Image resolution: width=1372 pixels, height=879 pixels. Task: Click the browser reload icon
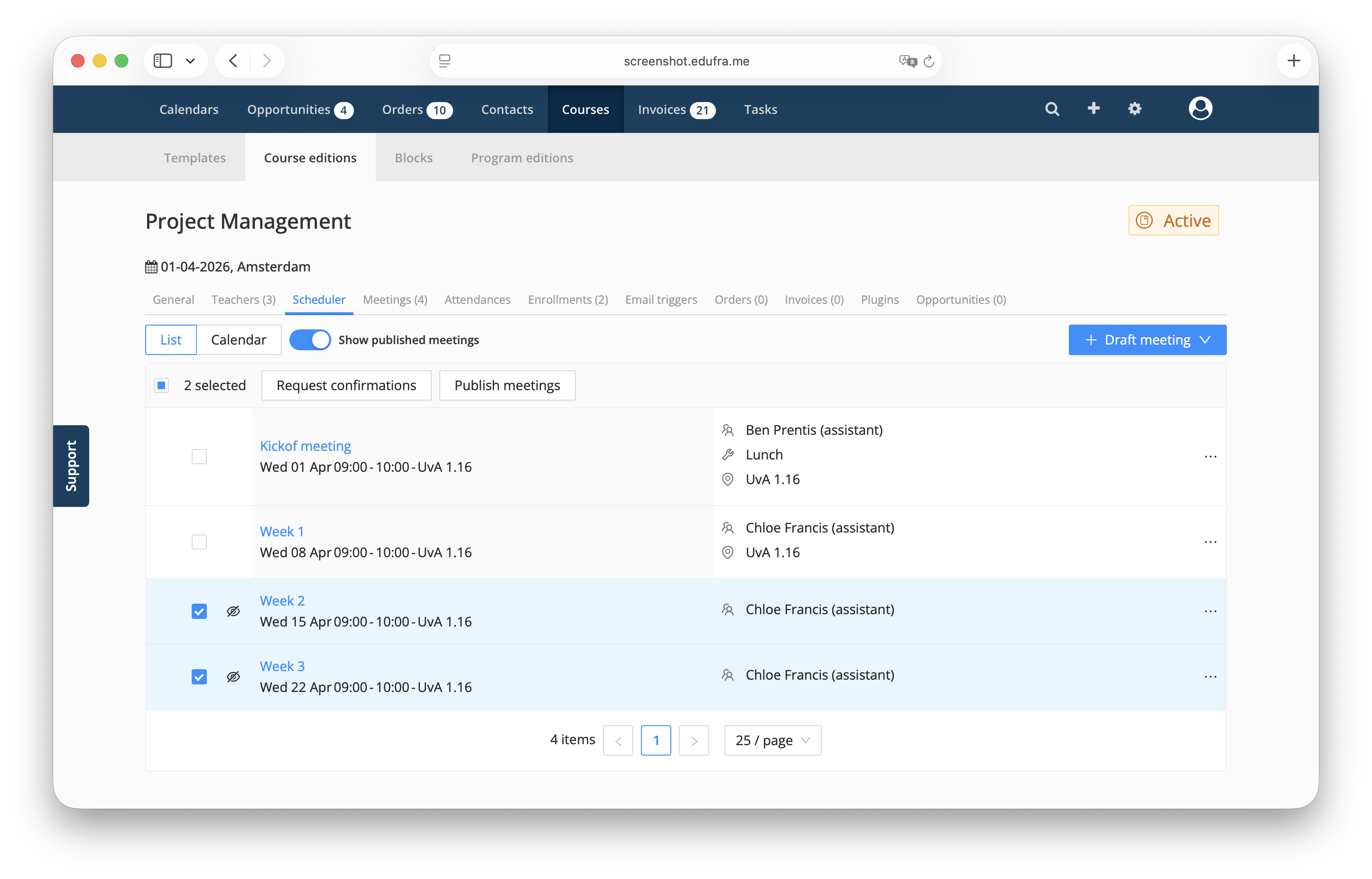pos(928,61)
